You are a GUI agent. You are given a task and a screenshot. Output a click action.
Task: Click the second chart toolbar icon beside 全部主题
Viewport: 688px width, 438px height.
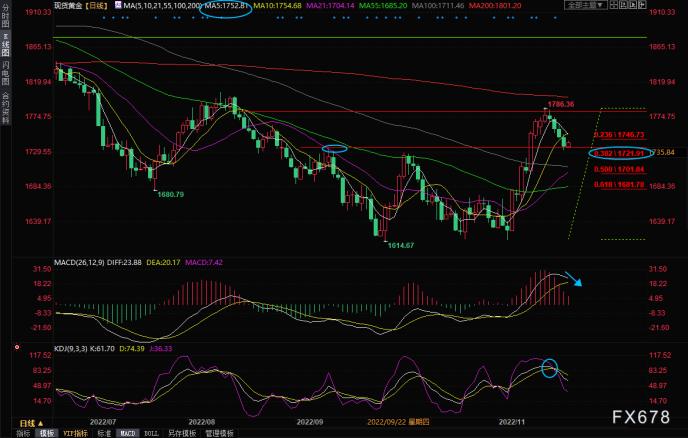click(x=623, y=5)
